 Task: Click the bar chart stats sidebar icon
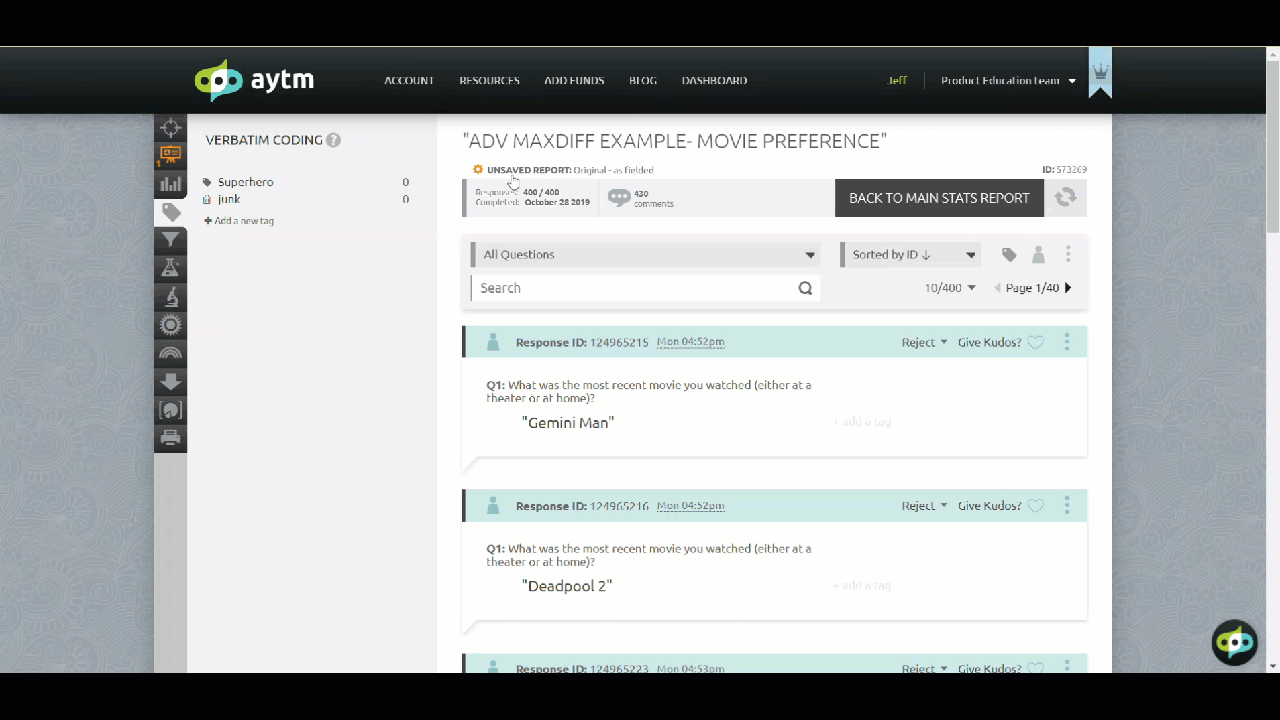(x=171, y=184)
